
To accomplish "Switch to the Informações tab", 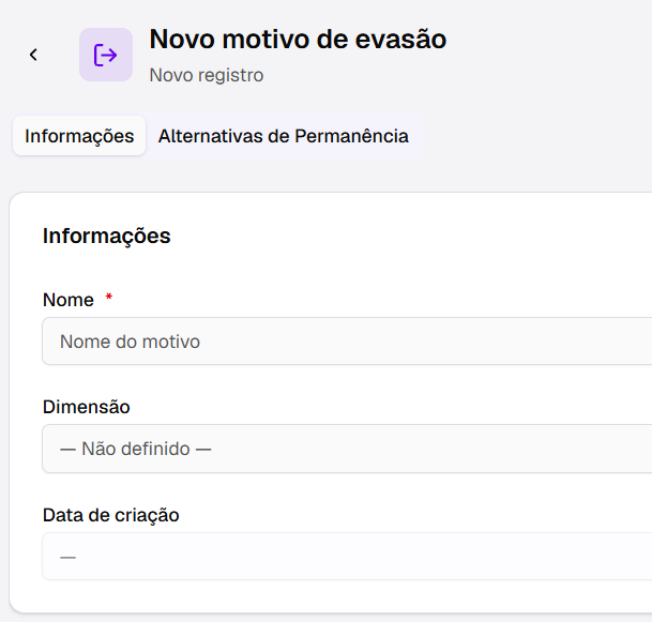I will [79, 136].
